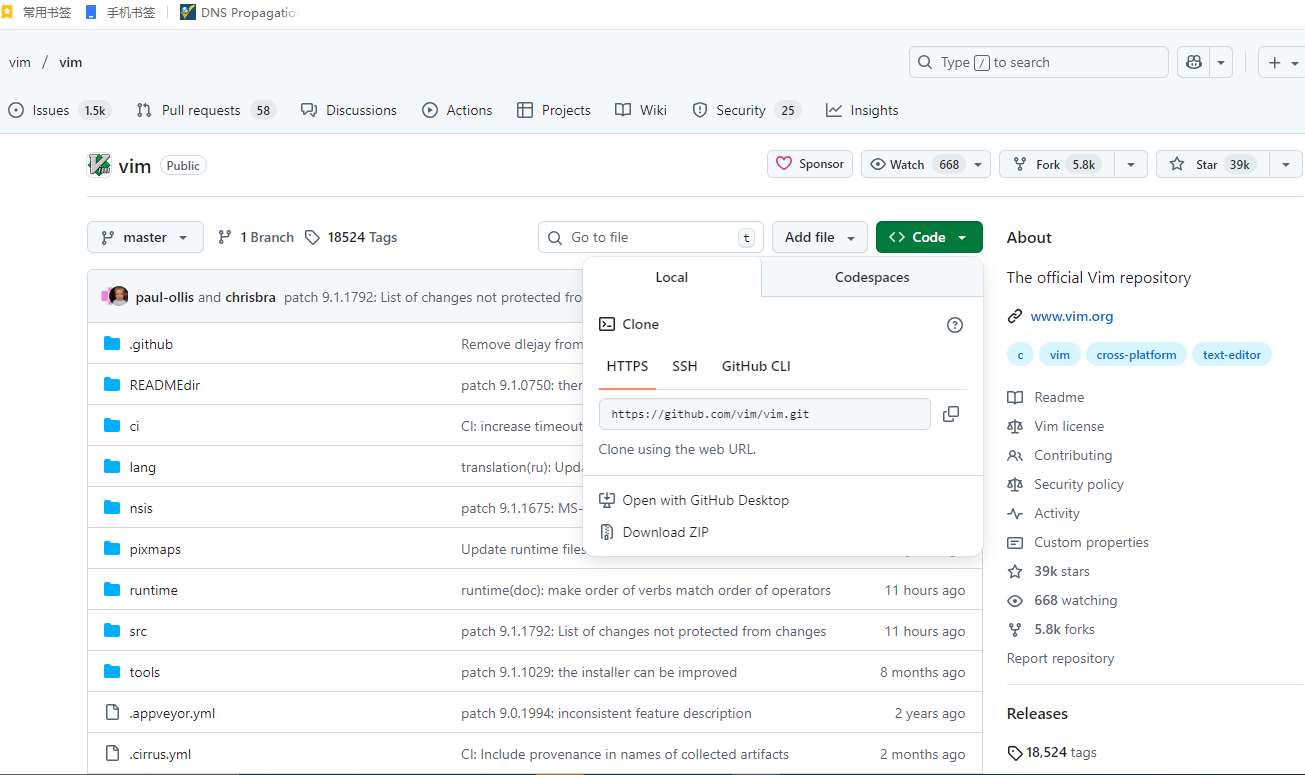Click the tools folder icon
Viewport: 1305px width, 775px height.
[112, 672]
